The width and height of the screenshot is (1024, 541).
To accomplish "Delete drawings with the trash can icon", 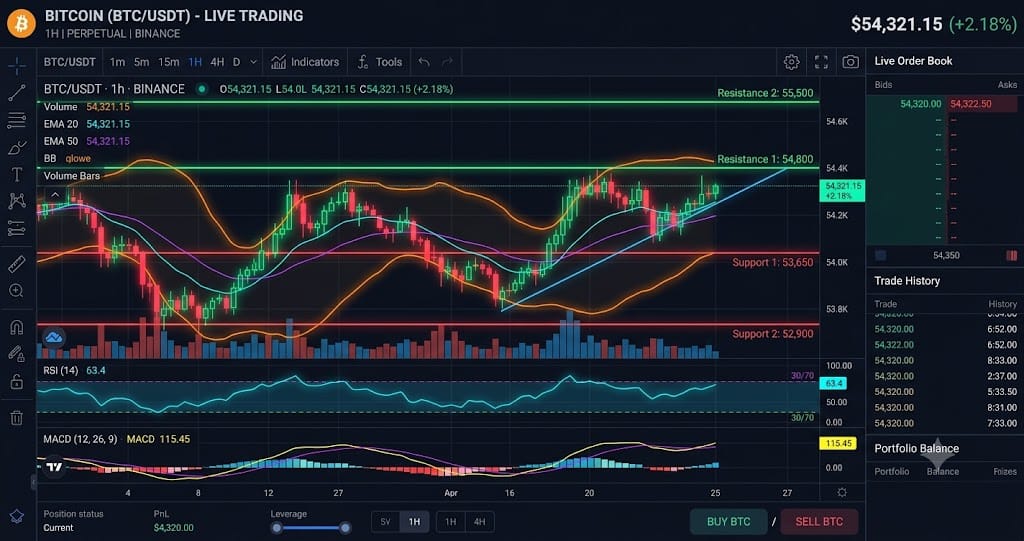I will (x=17, y=418).
